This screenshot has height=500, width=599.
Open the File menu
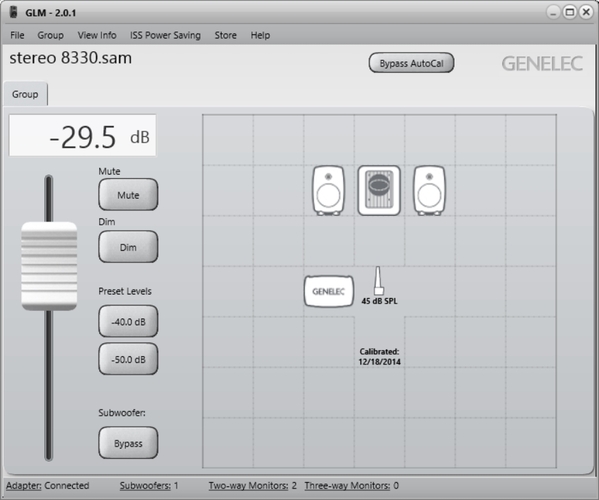coord(17,35)
